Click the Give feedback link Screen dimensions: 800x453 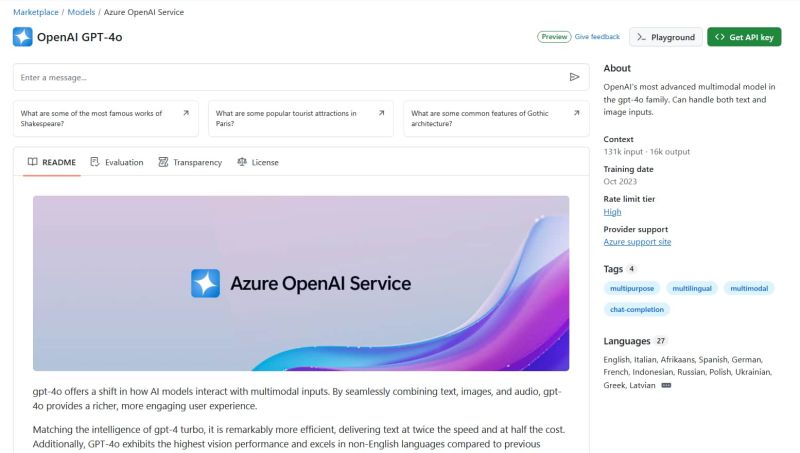597,37
